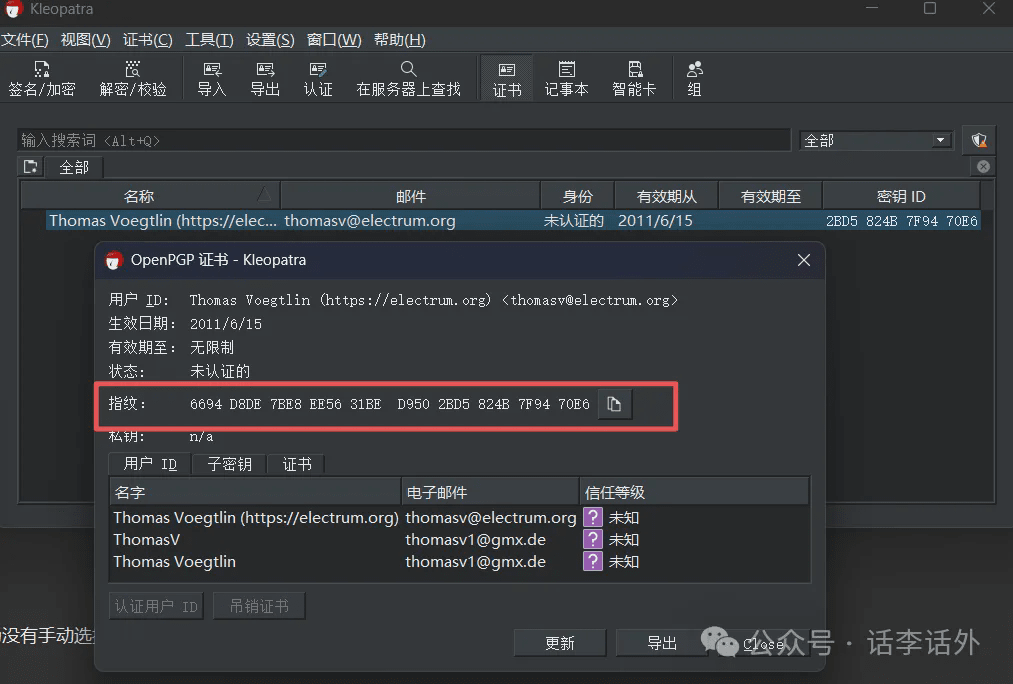Open the 证书(C) menu

point(147,40)
